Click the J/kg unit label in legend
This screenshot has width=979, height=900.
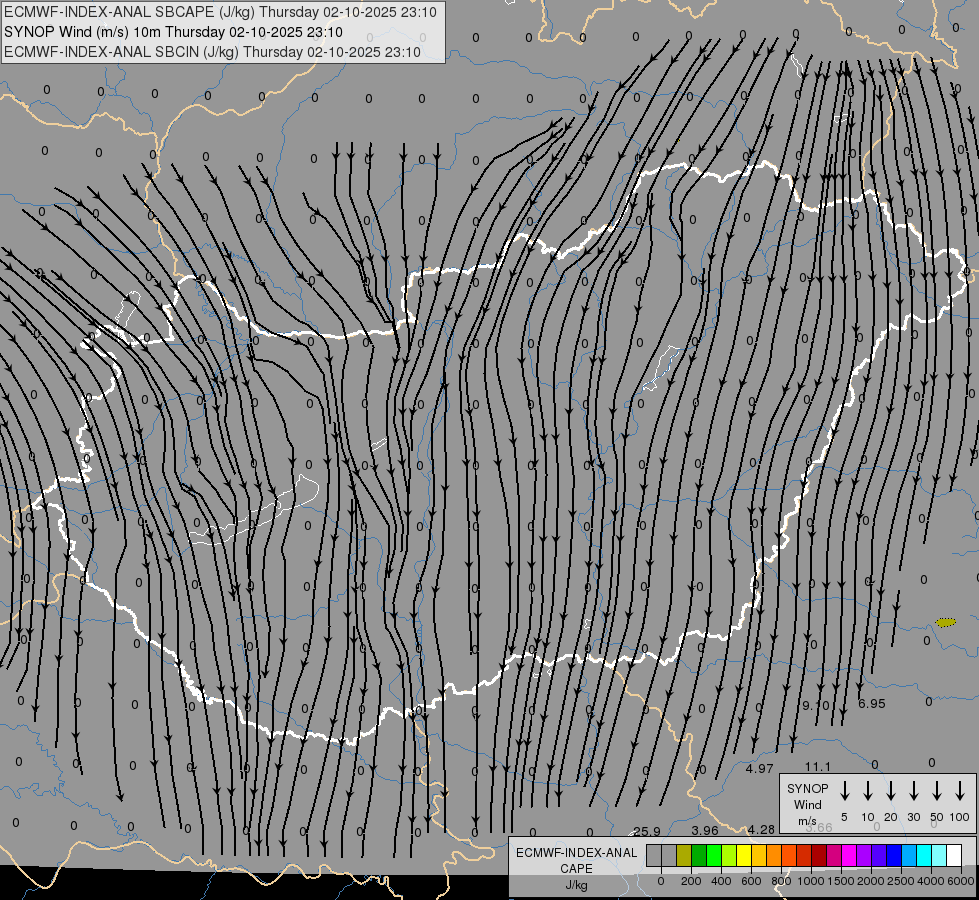(x=576, y=885)
